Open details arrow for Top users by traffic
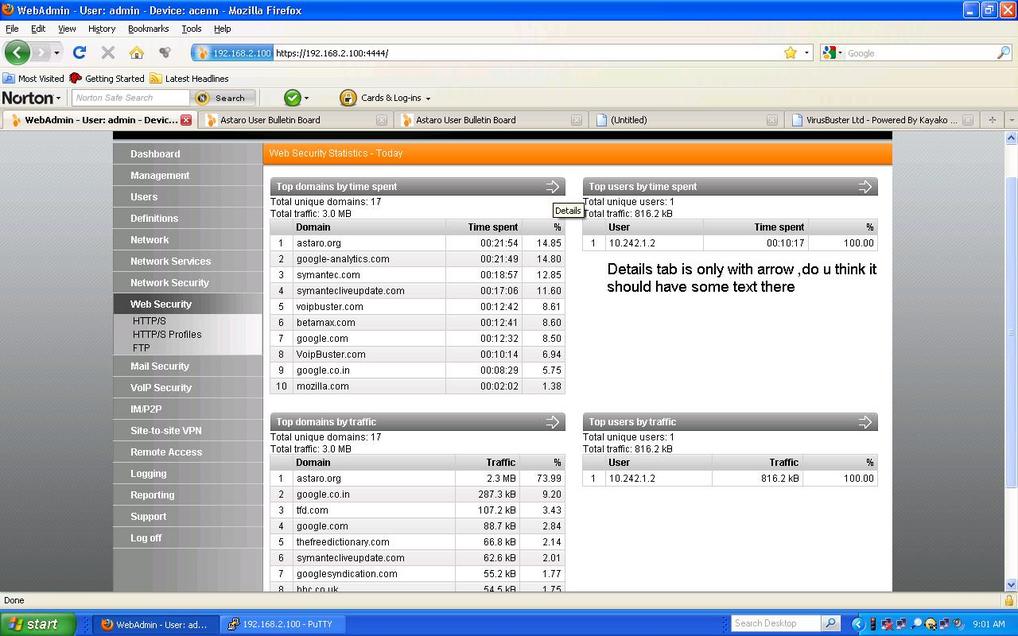The height and width of the screenshot is (636, 1018). point(865,422)
